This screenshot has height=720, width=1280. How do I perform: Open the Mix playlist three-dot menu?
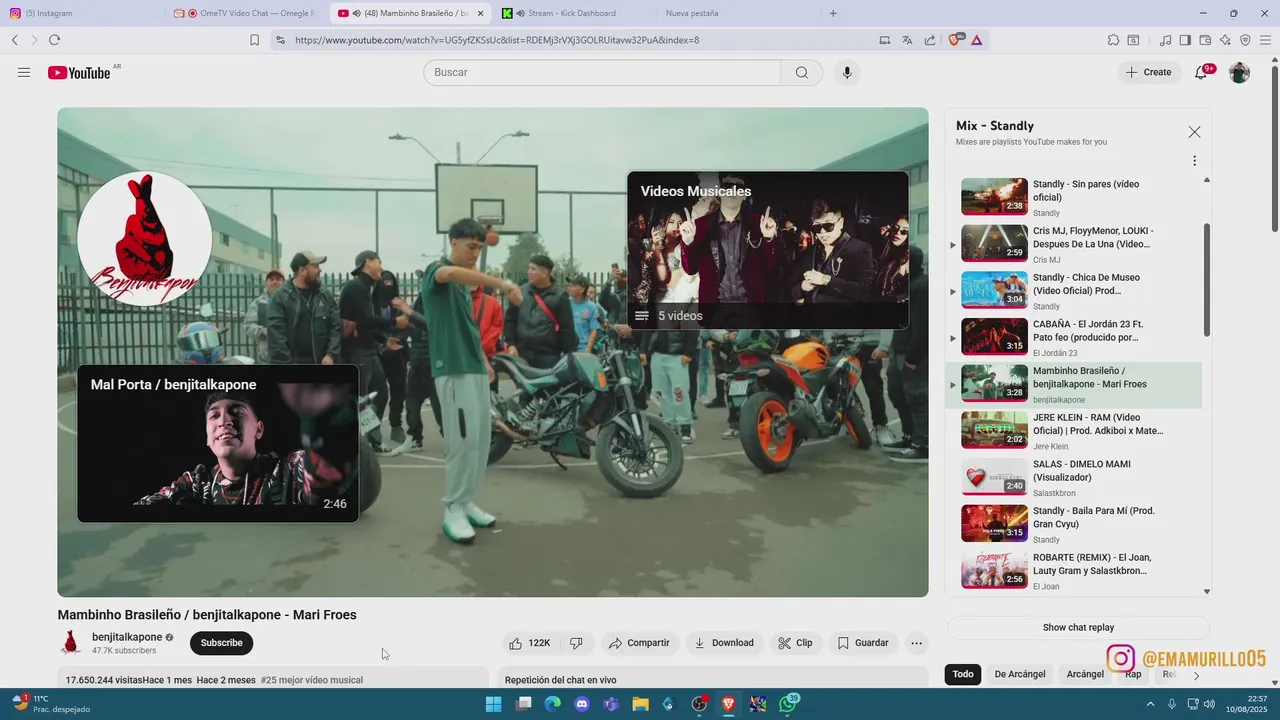pyautogui.click(x=1194, y=161)
